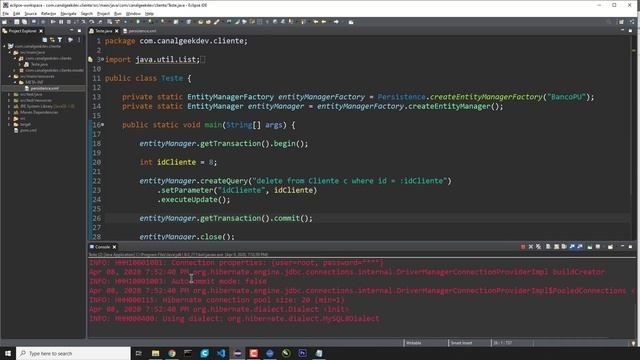Expand the JRE System Library node

pyautogui.click(x=10, y=106)
